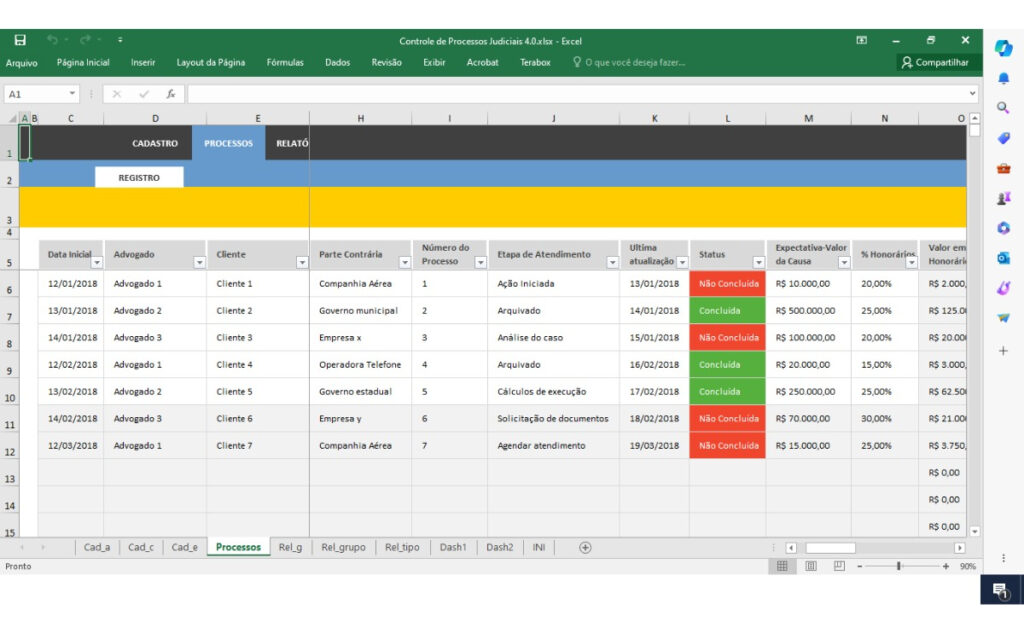Open the Fórmulas ribbon tab
This screenshot has width=1024, height=633.
[285, 62]
